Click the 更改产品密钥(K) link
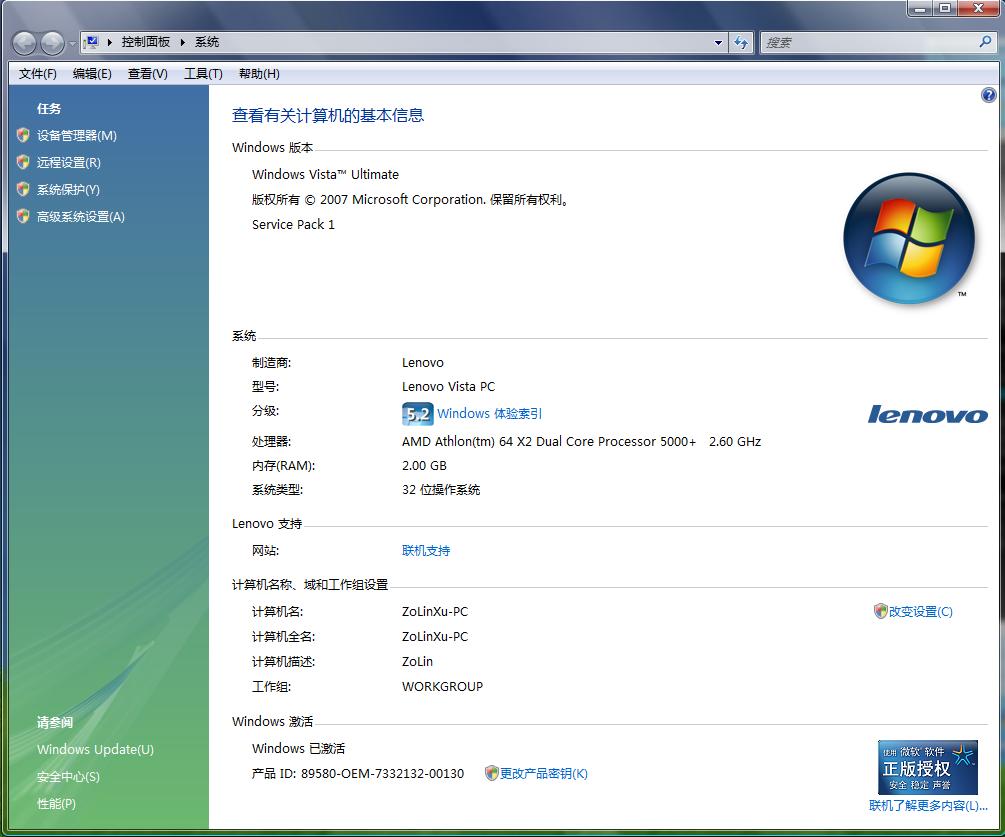 [x=544, y=774]
